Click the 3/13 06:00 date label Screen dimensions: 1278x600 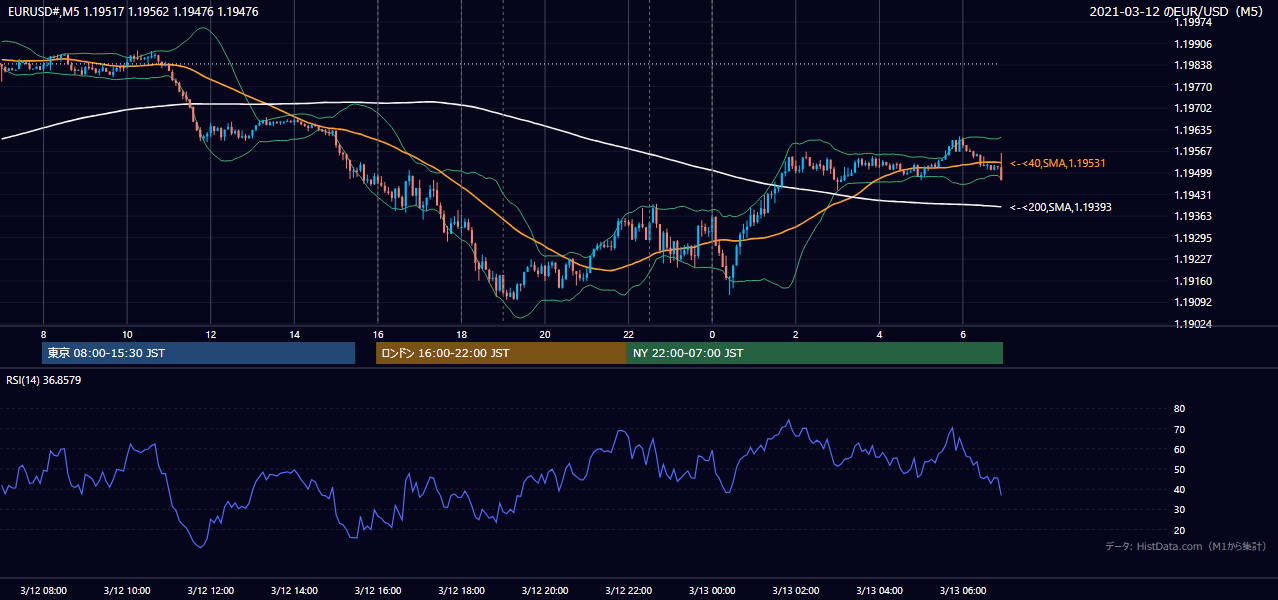[x=963, y=591]
